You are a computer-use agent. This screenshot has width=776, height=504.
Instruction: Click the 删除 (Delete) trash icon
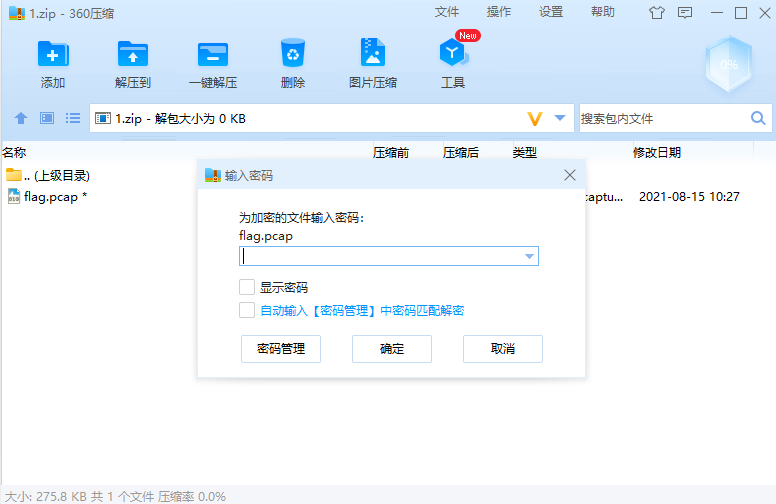(x=293, y=53)
